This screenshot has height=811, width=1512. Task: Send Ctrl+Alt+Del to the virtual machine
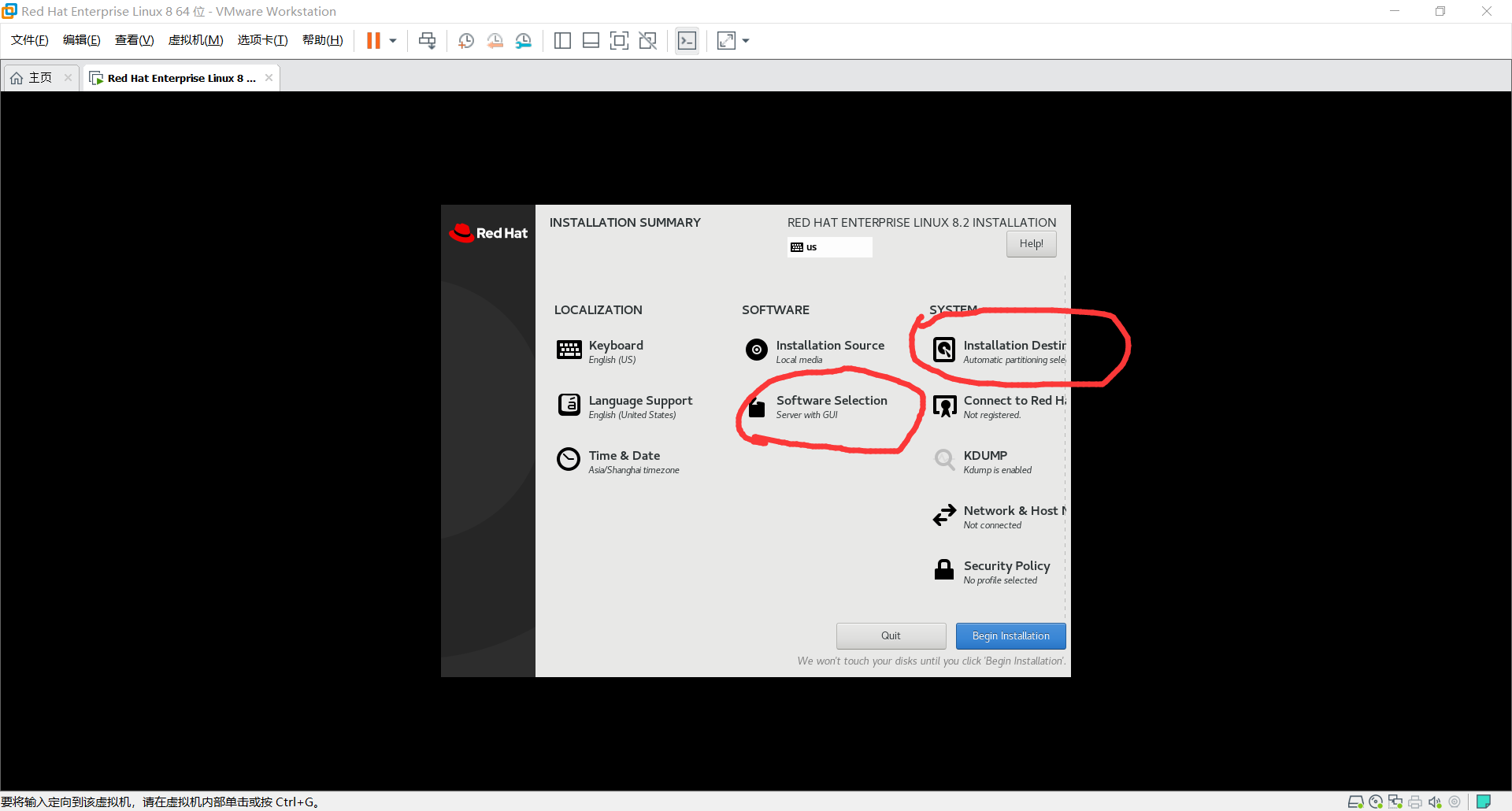pos(427,41)
